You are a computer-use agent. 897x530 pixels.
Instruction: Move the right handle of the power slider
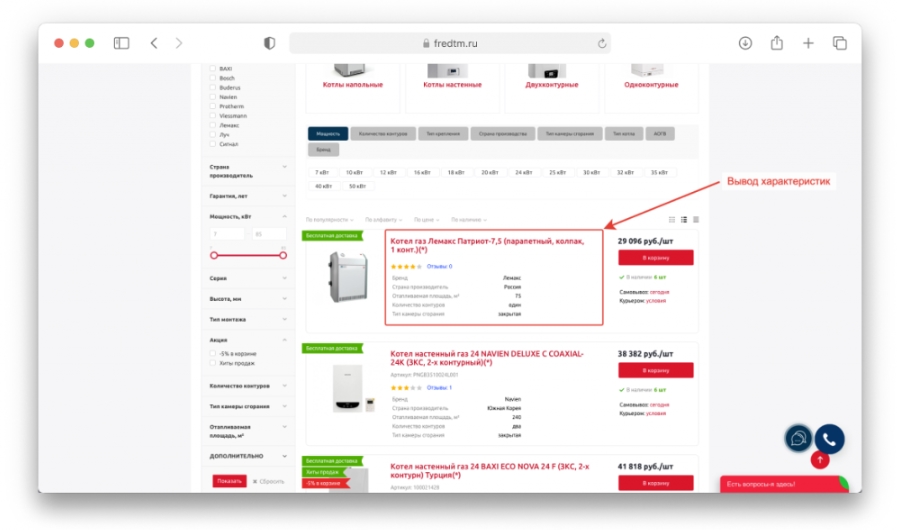tap(283, 255)
